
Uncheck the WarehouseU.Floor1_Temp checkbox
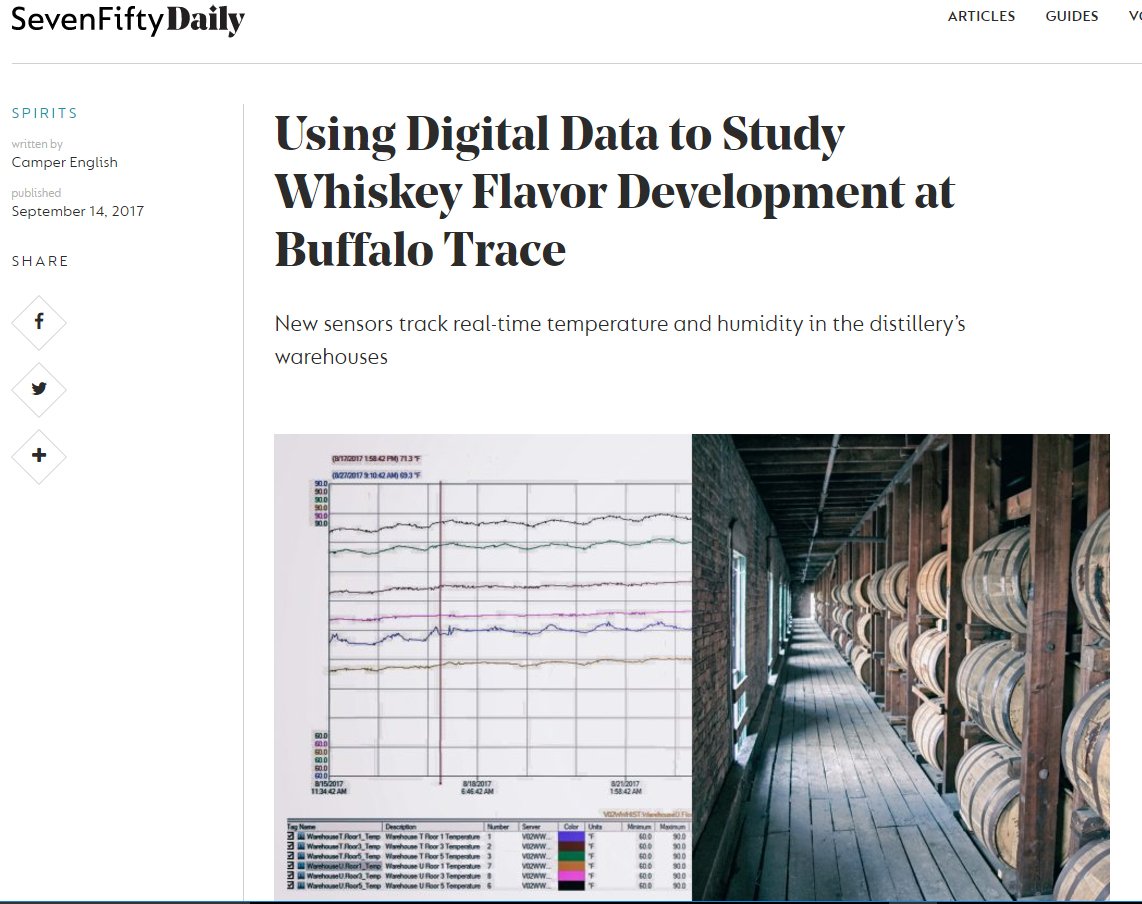[291, 866]
